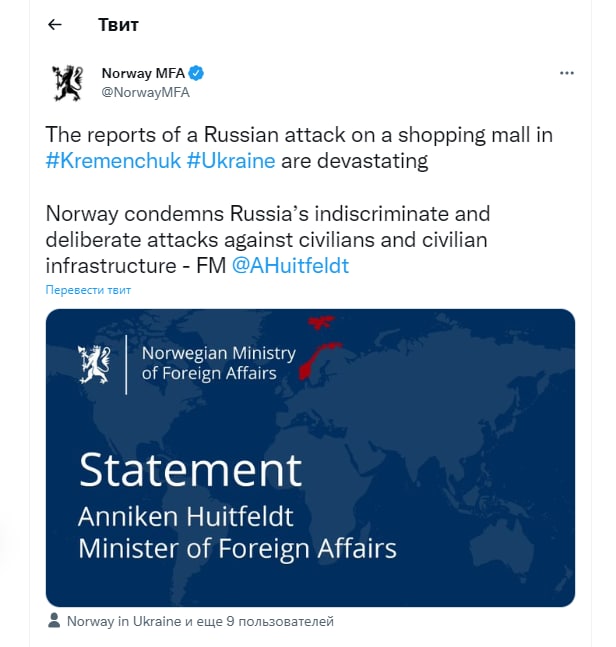616x647 pixels.
Task: Open the #Kremenchuk hashtag
Action: (113, 161)
